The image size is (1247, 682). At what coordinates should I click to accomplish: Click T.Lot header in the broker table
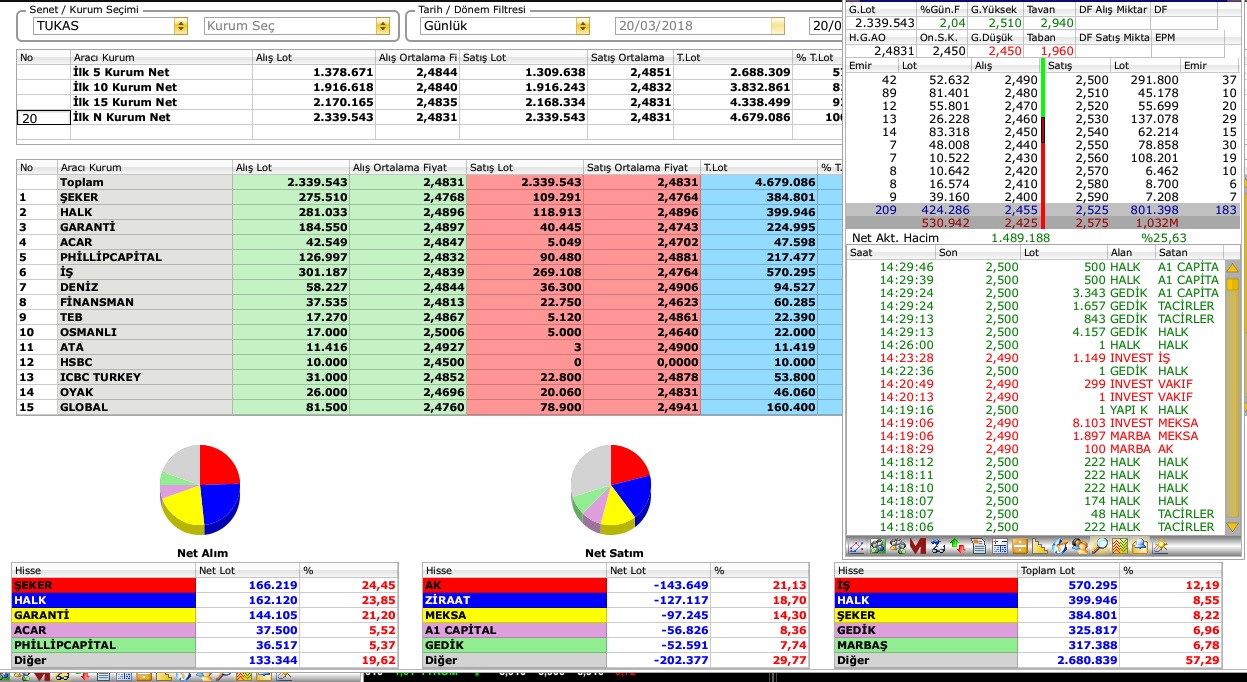[759, 168]
